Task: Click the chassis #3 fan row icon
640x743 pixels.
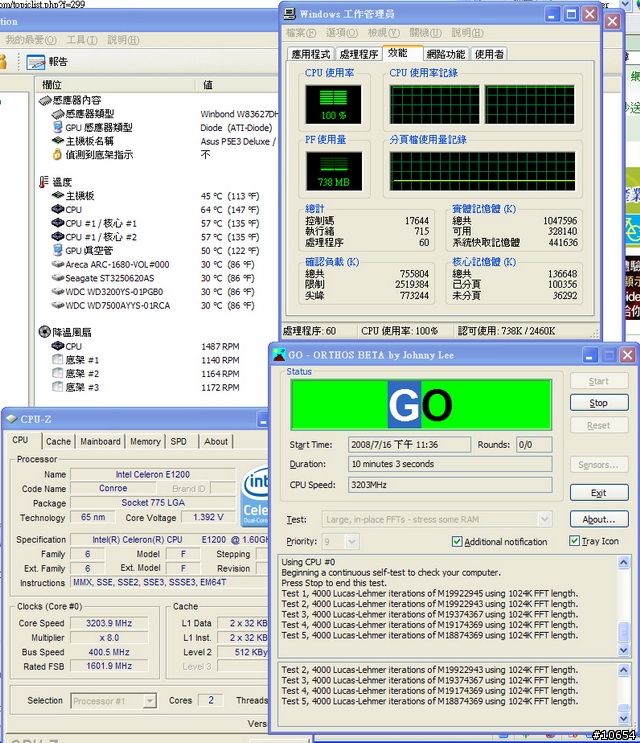Action: coord(57,387)
